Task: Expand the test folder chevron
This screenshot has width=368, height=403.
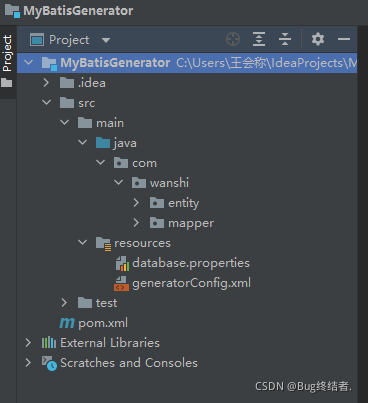Action: tap(64, 302)
